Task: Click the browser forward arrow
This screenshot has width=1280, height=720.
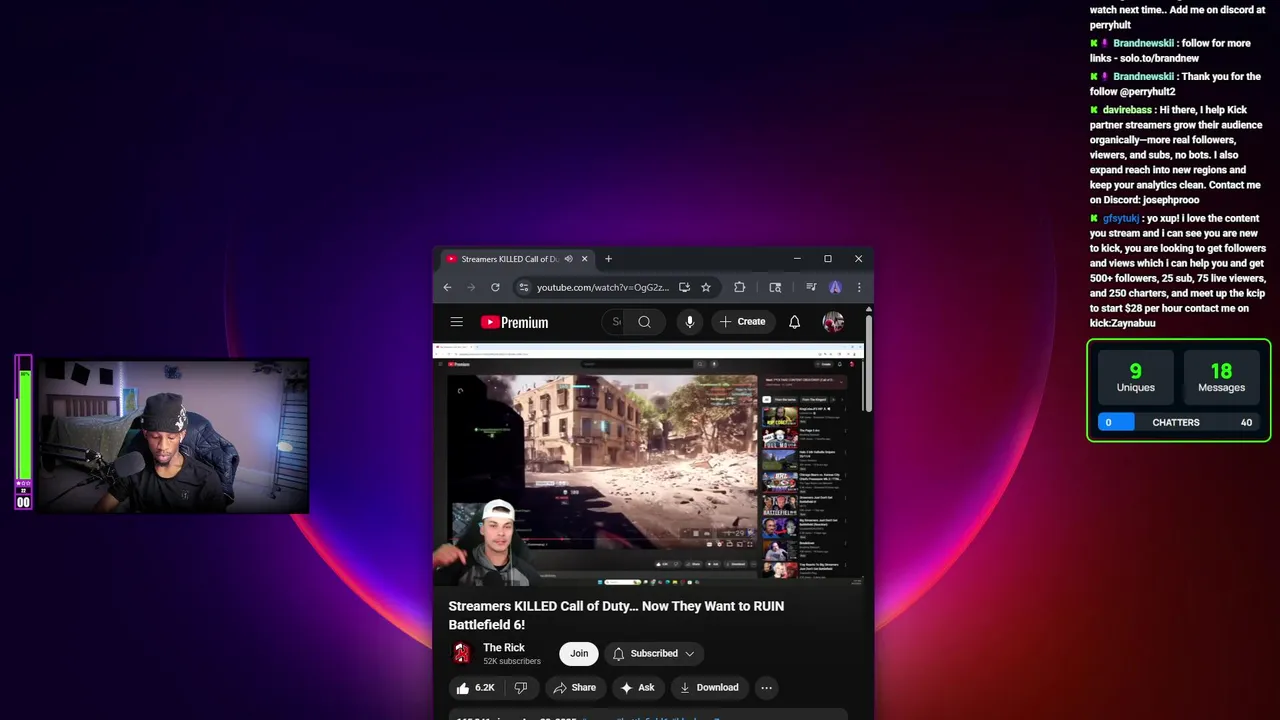Action: point(471,287)
